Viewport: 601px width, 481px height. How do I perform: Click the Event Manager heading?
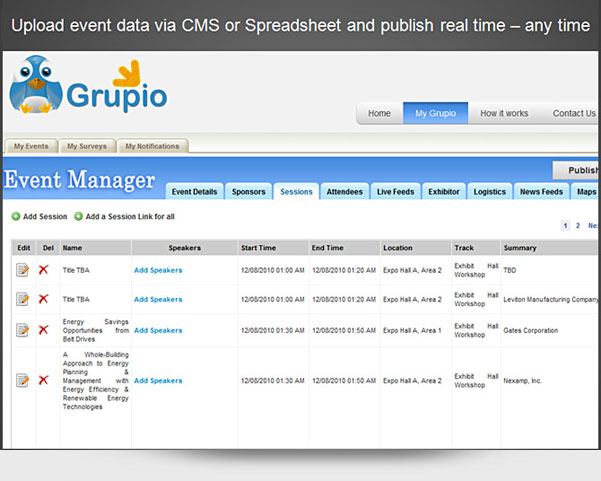coord(79,180)
